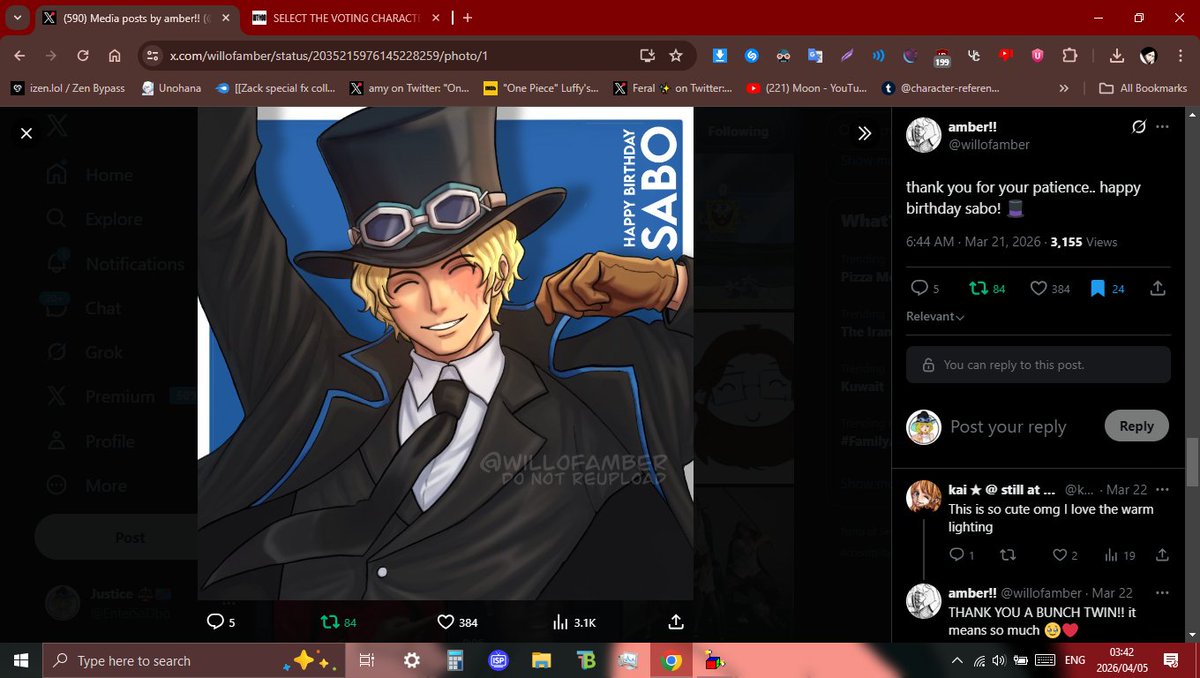Open the Unohana bookmark
This screenshot has height=678, width=1200.
point(171,88)
